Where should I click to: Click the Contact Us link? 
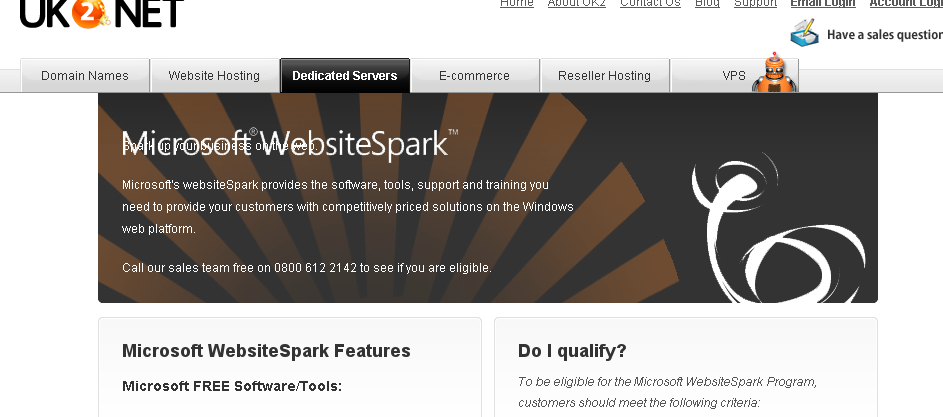(650, 3)
